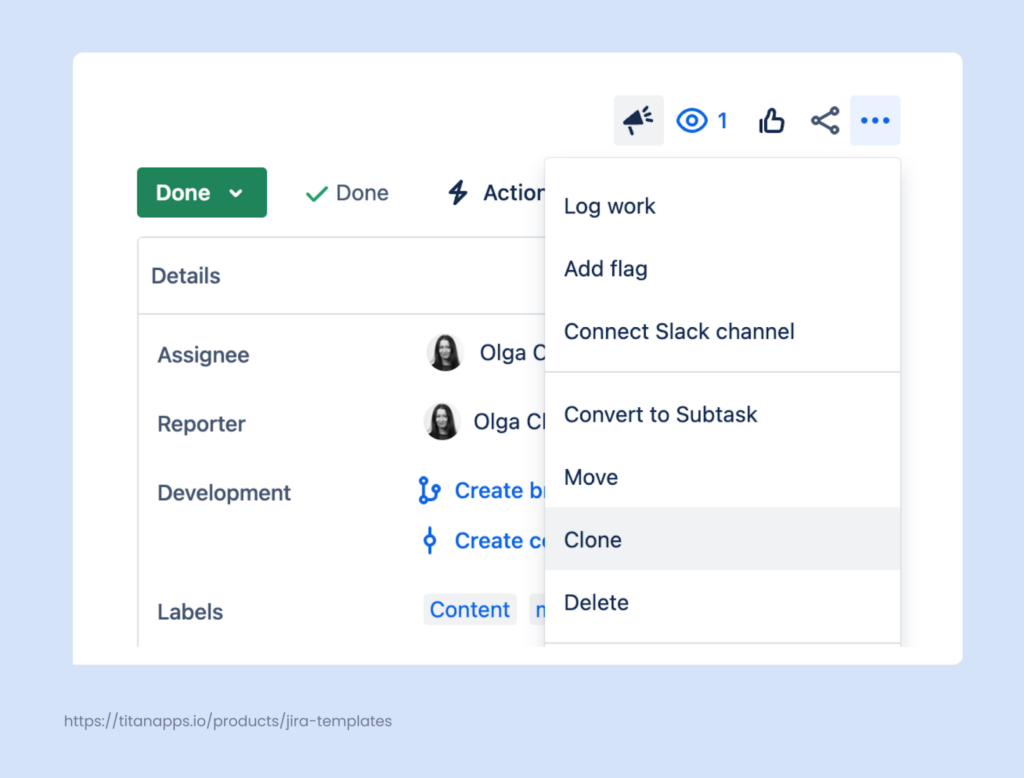1024x778 pixels.
Task: Open the Done status dropdown
Action: tap(201, 192)
